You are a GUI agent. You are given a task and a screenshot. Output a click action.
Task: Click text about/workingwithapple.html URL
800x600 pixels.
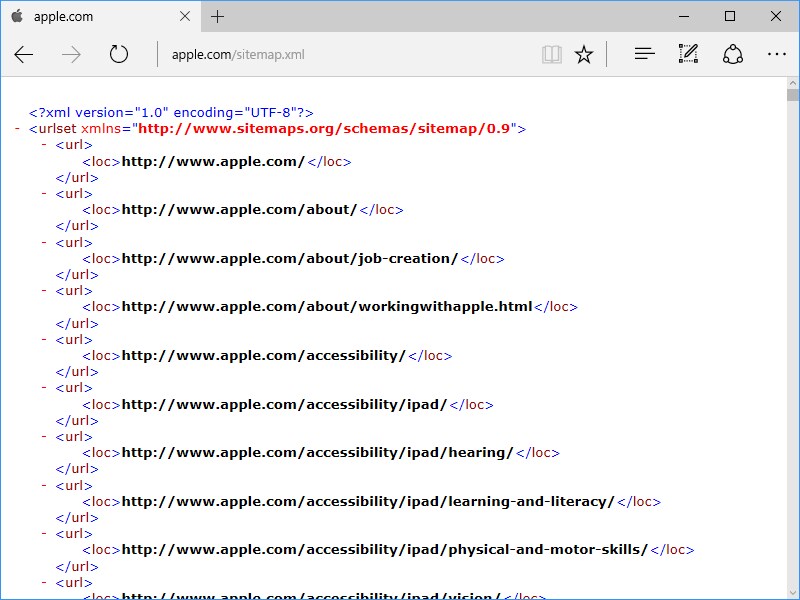tap(327, 307)
